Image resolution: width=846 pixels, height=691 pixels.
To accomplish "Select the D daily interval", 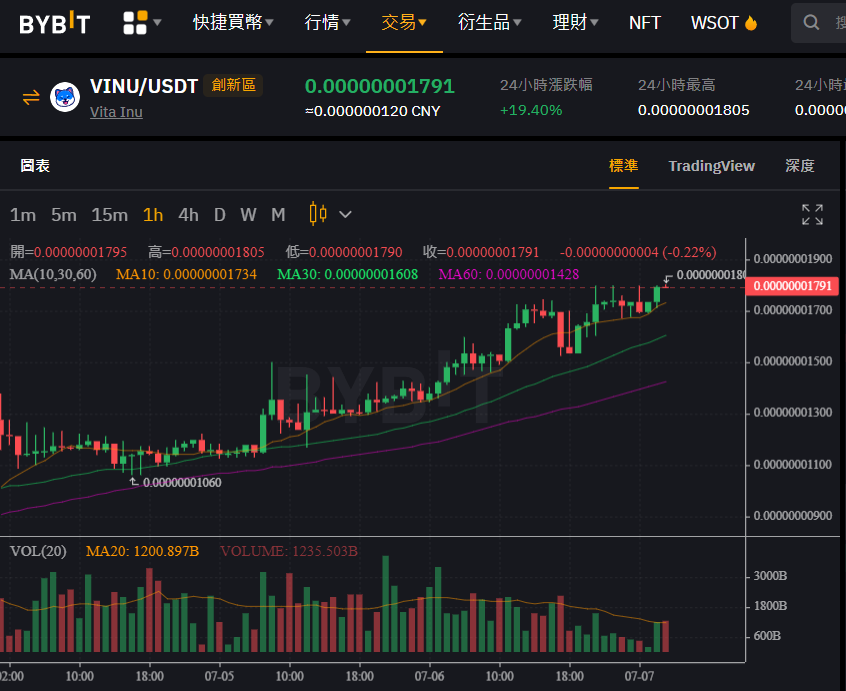I will point(220,215).
